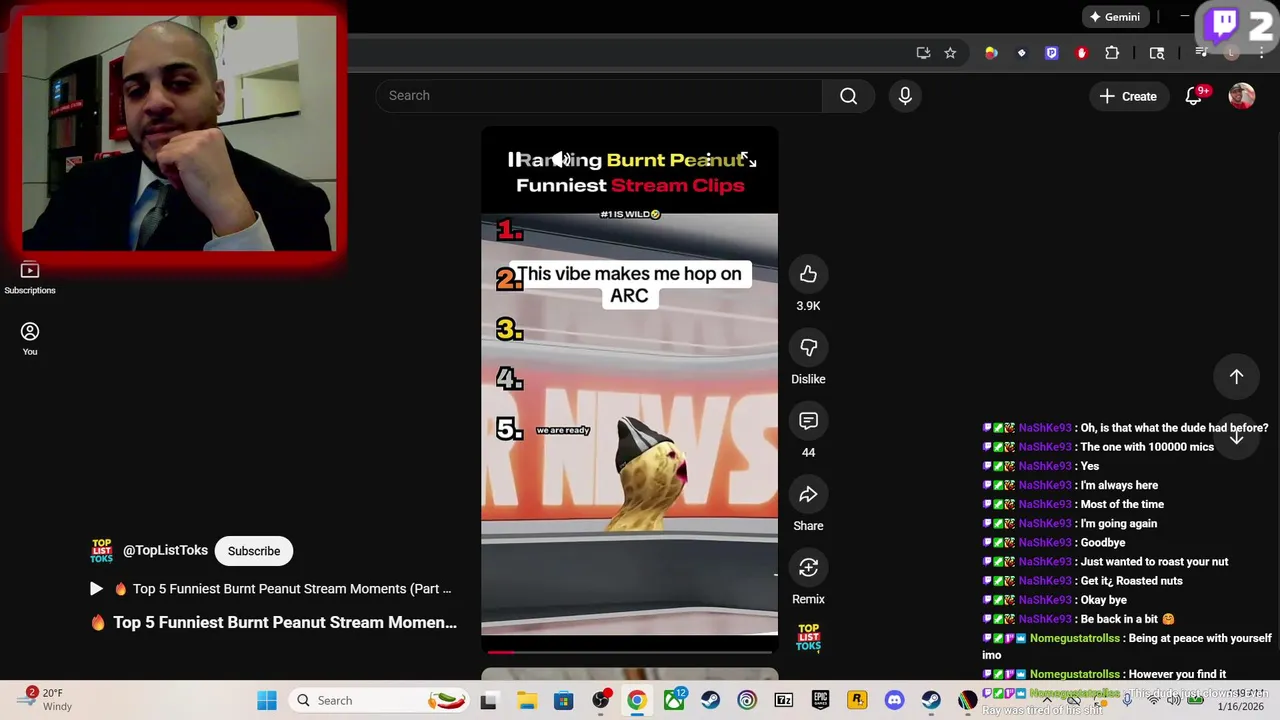Image resolution: width=1280 pixels, height=720 pixels.
Task: Switch to Chrome on the taskbar
Action: click(x=637, y=701)
